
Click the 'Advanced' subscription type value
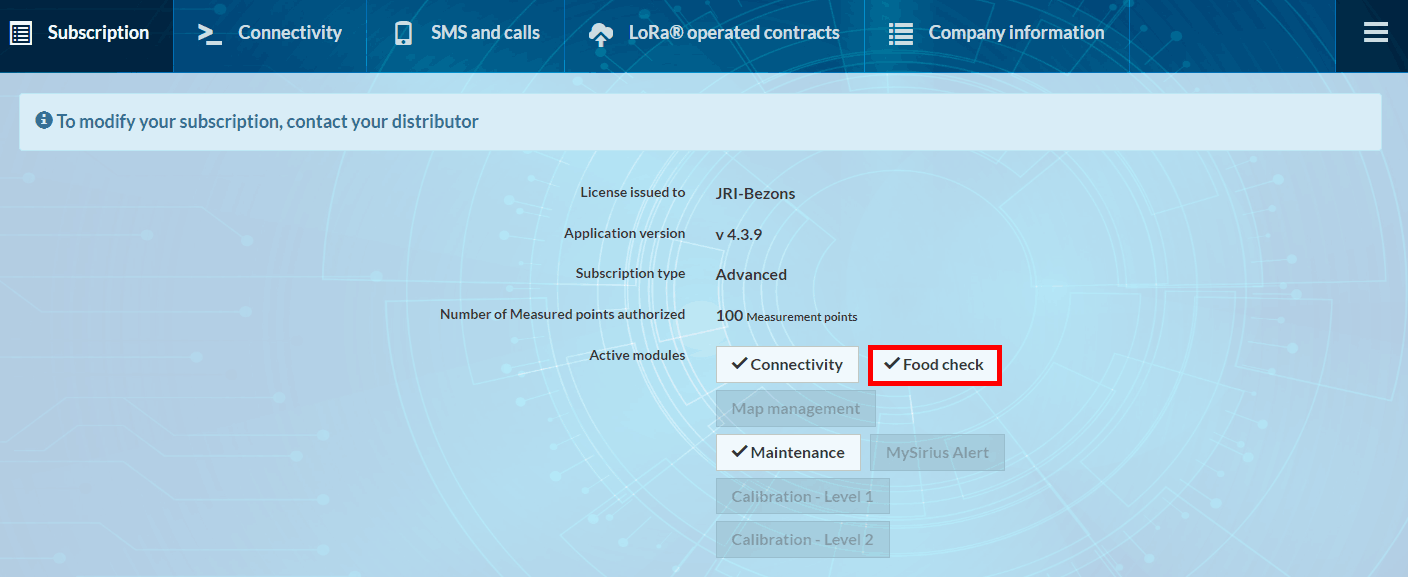click(751, 275)
